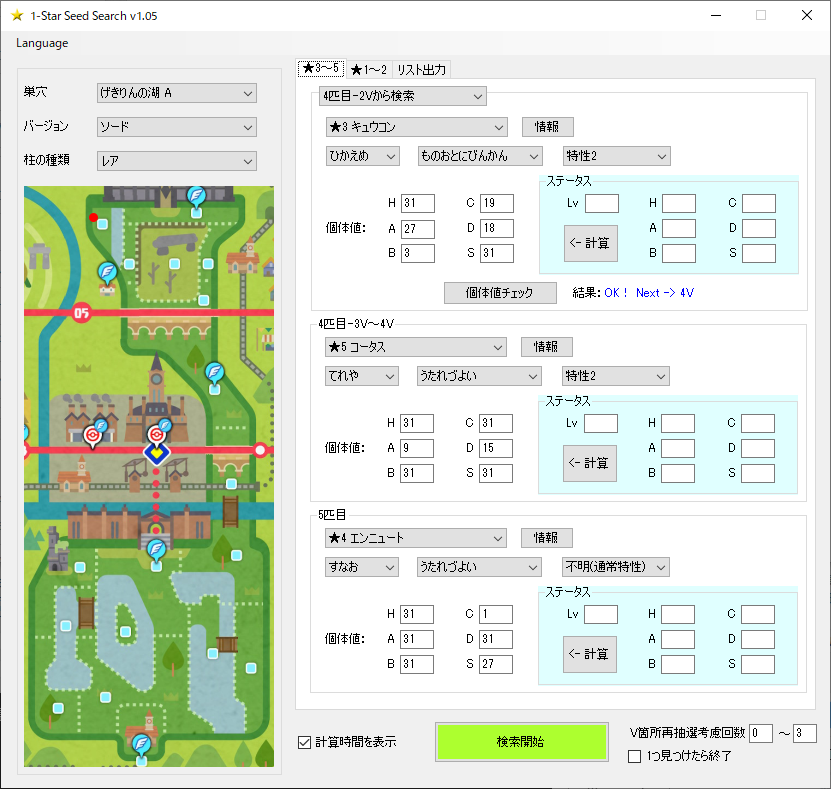Expand the てれや nature dropdown
831x789 pixels.
[361, 376]
